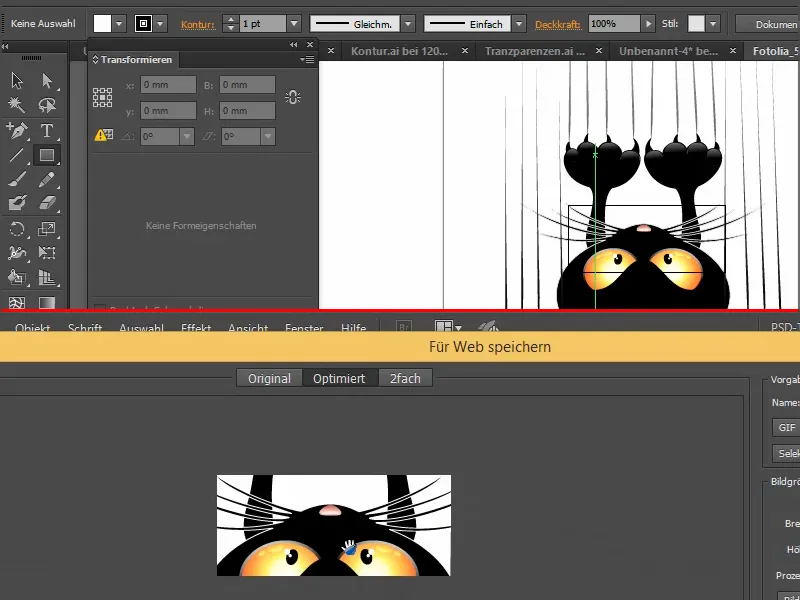This screenshot has height=600, width=800.
Task: Open the shear angle dropdown in Transformieren
Action: [x=268, y=136]
